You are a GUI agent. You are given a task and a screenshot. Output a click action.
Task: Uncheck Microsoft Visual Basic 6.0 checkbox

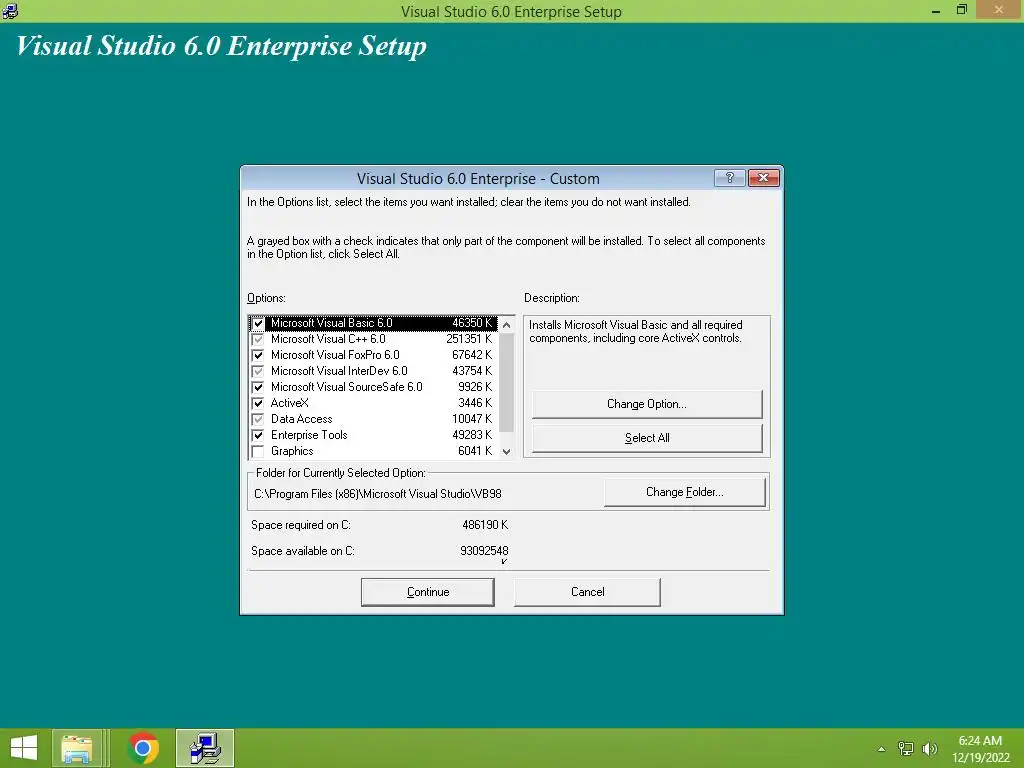(258, 323)
